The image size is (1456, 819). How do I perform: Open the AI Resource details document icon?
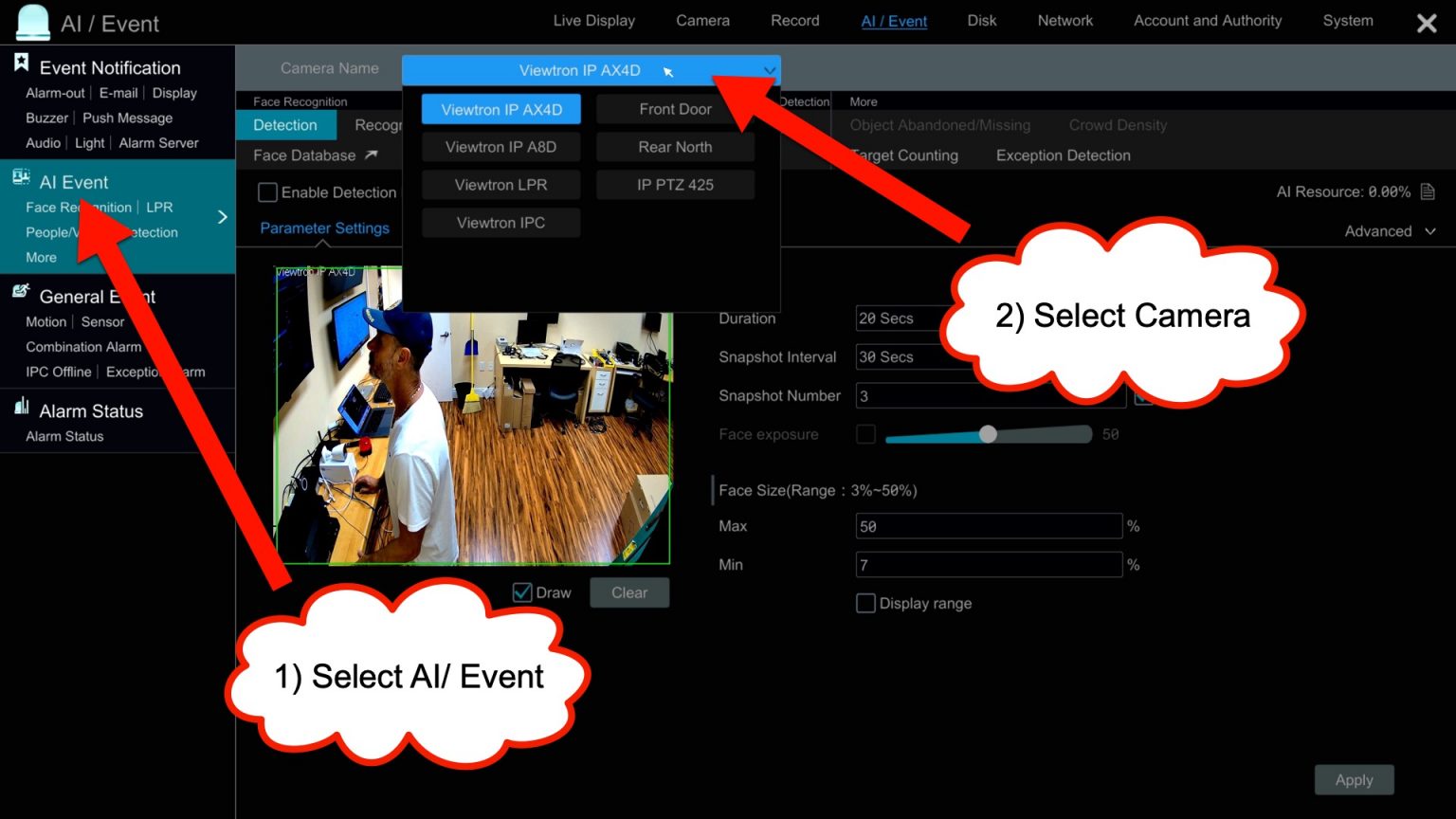coord(1428,192)
